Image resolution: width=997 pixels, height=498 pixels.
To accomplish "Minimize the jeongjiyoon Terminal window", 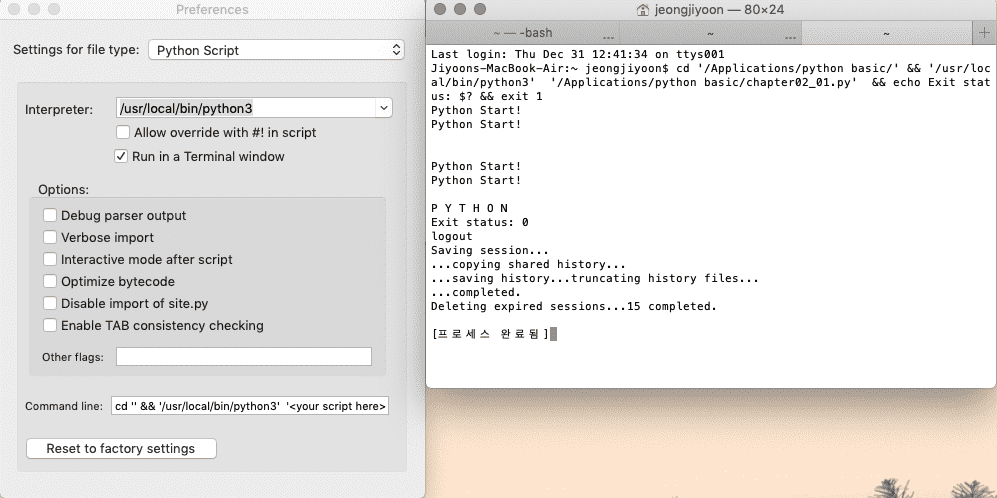I will (461, 9).
